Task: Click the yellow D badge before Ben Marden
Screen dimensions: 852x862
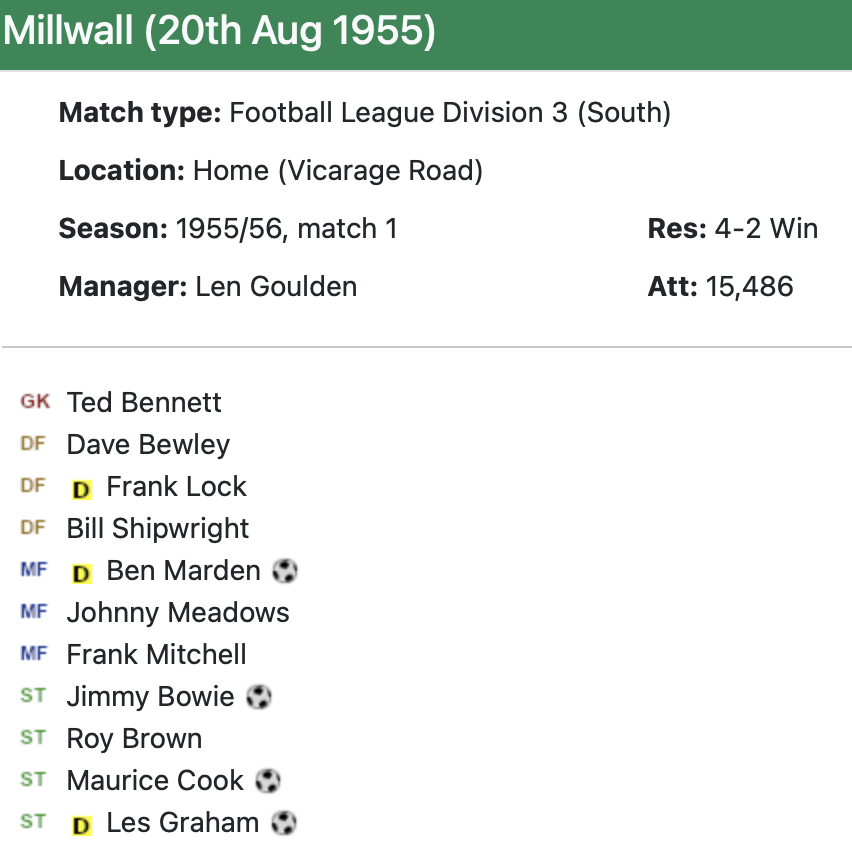Action: (82, 573)
